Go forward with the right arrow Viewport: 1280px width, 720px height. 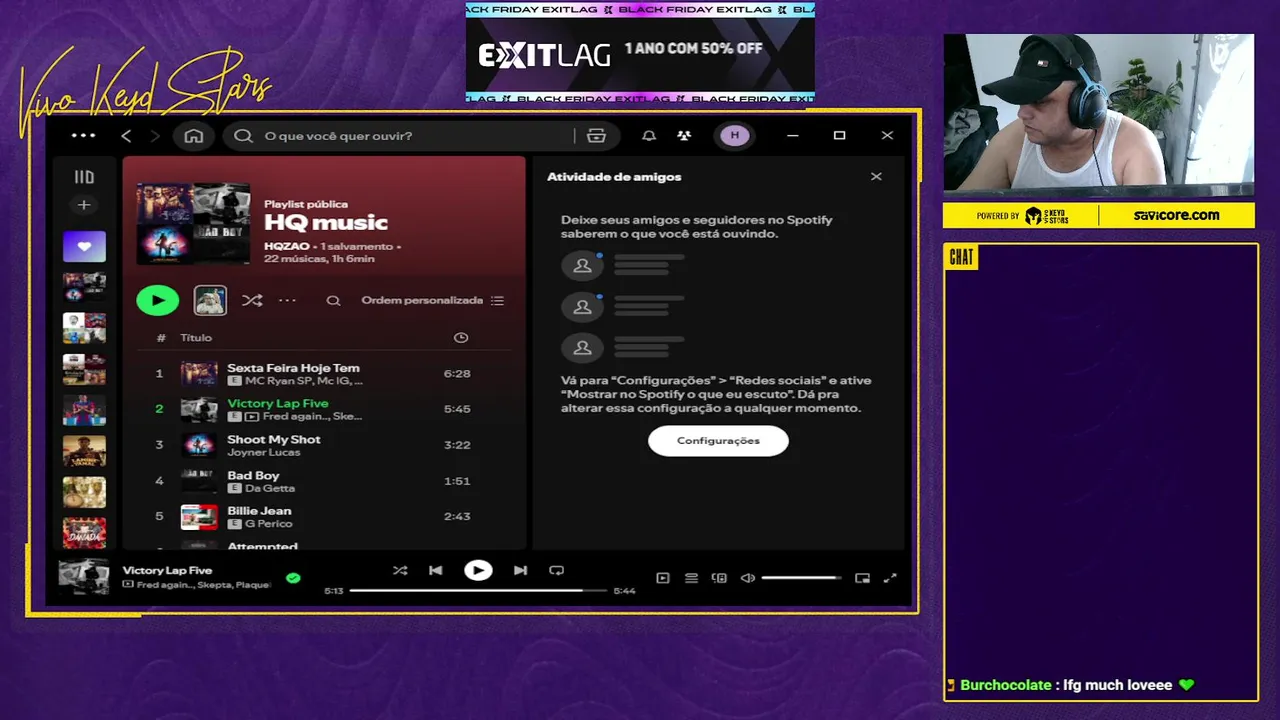click(154, 136)
